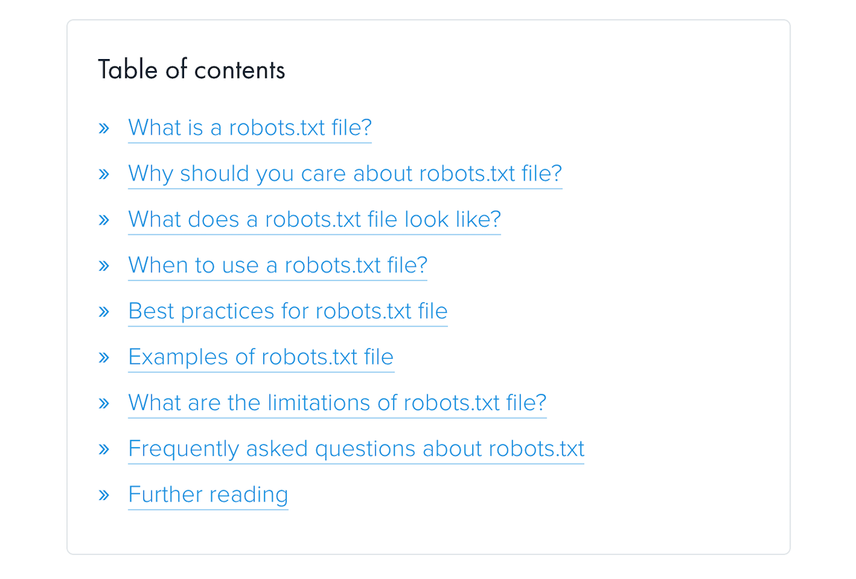856x579 pixels.
Task: Click the chevron bullet beside 'What is a robots.txt file?'
Action: [x=104, y=129]
